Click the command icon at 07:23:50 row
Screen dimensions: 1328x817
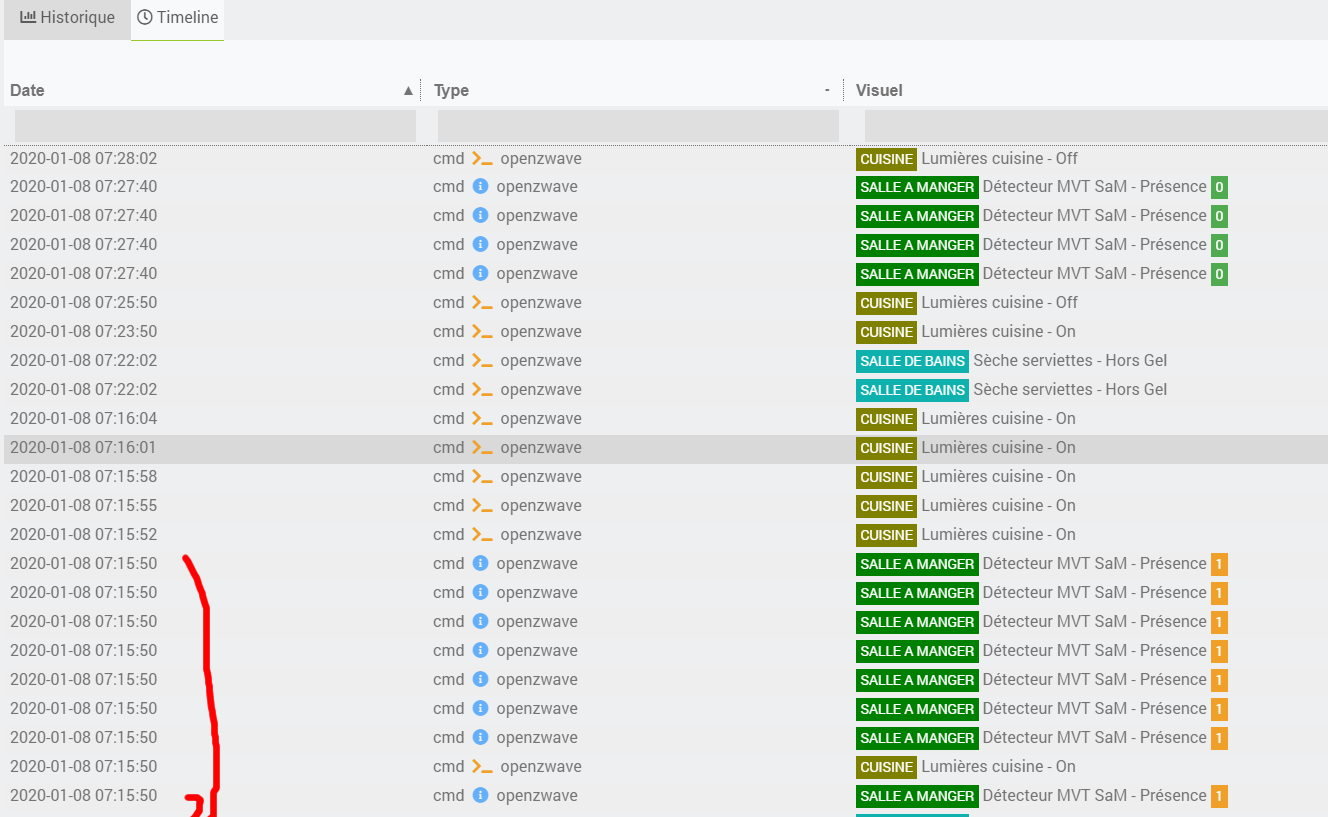[x=482, y=331]
